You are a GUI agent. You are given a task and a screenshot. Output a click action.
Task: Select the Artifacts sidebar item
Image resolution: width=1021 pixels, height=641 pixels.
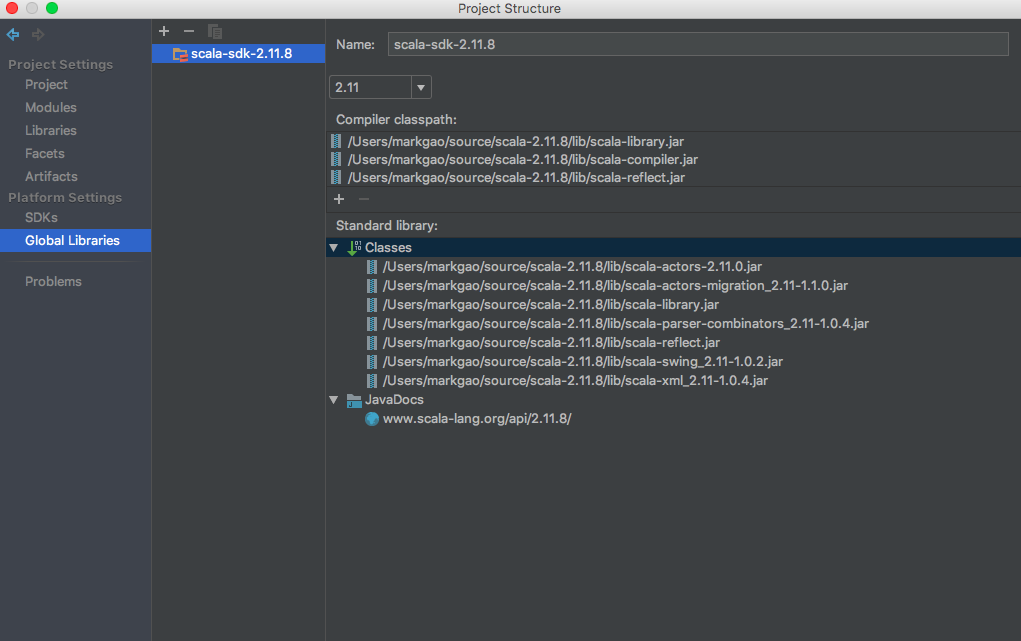pyautogui.click(x=51, y=177)
